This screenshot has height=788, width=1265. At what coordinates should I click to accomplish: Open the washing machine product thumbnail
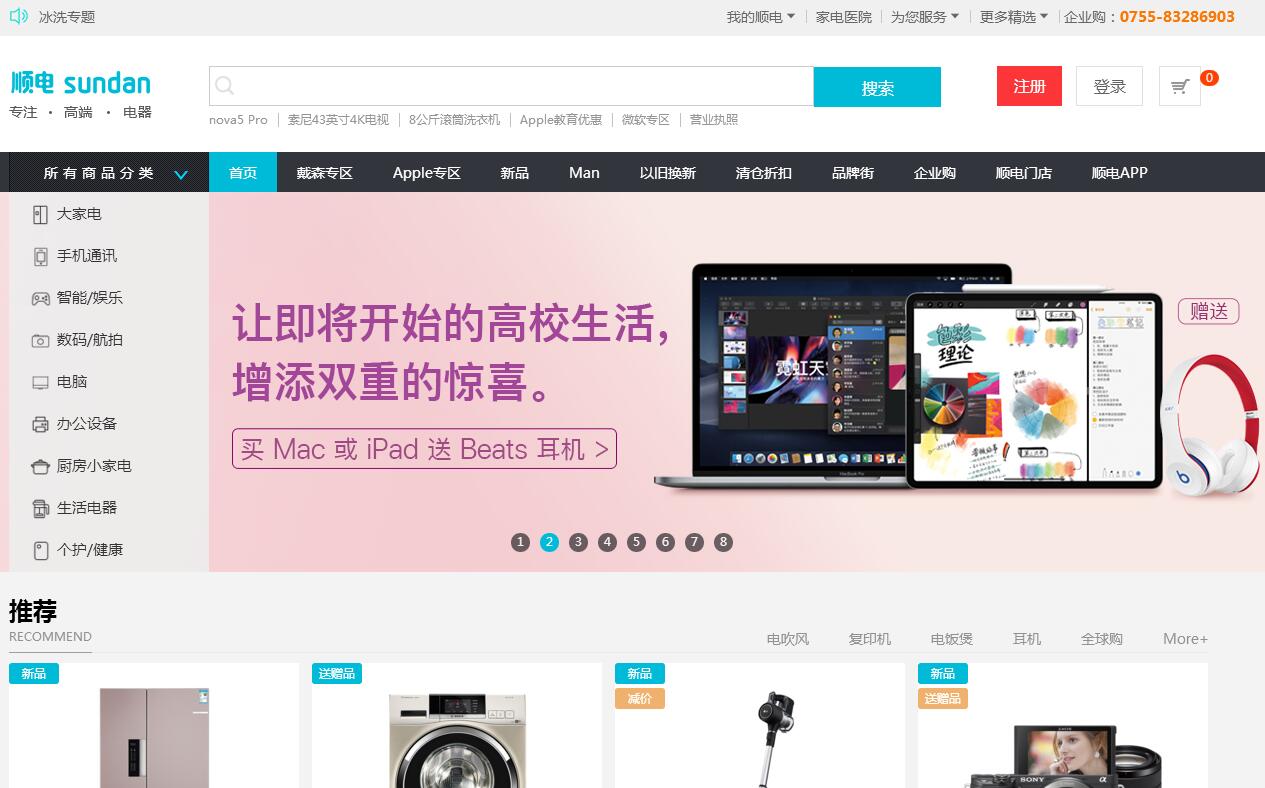456,738
